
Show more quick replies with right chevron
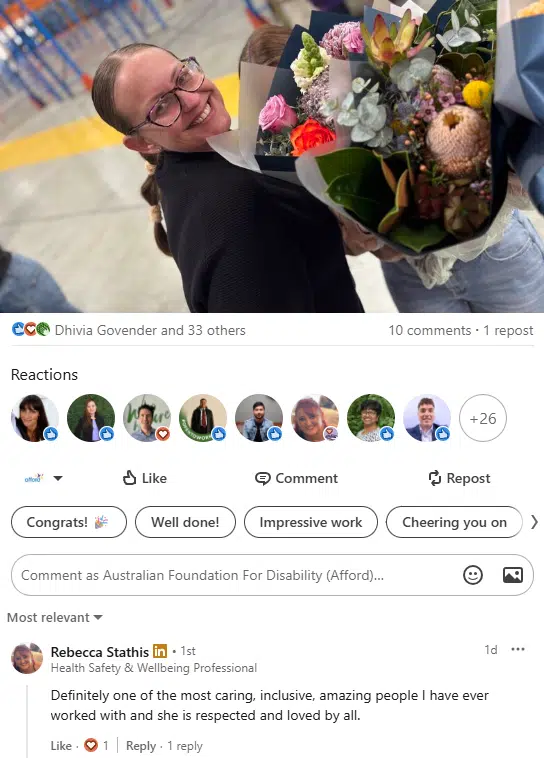pos(534,522)
